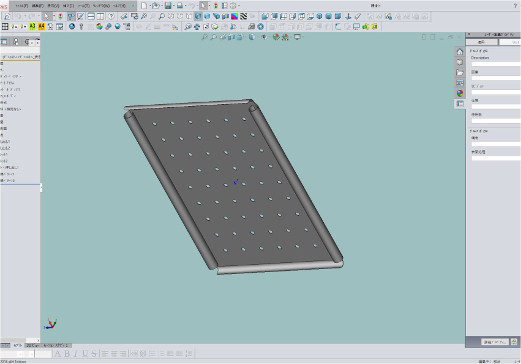Screen dimensions: 521x364
Task: Toggle Italic I in formatting toolbar
Action: click(76, 354)
